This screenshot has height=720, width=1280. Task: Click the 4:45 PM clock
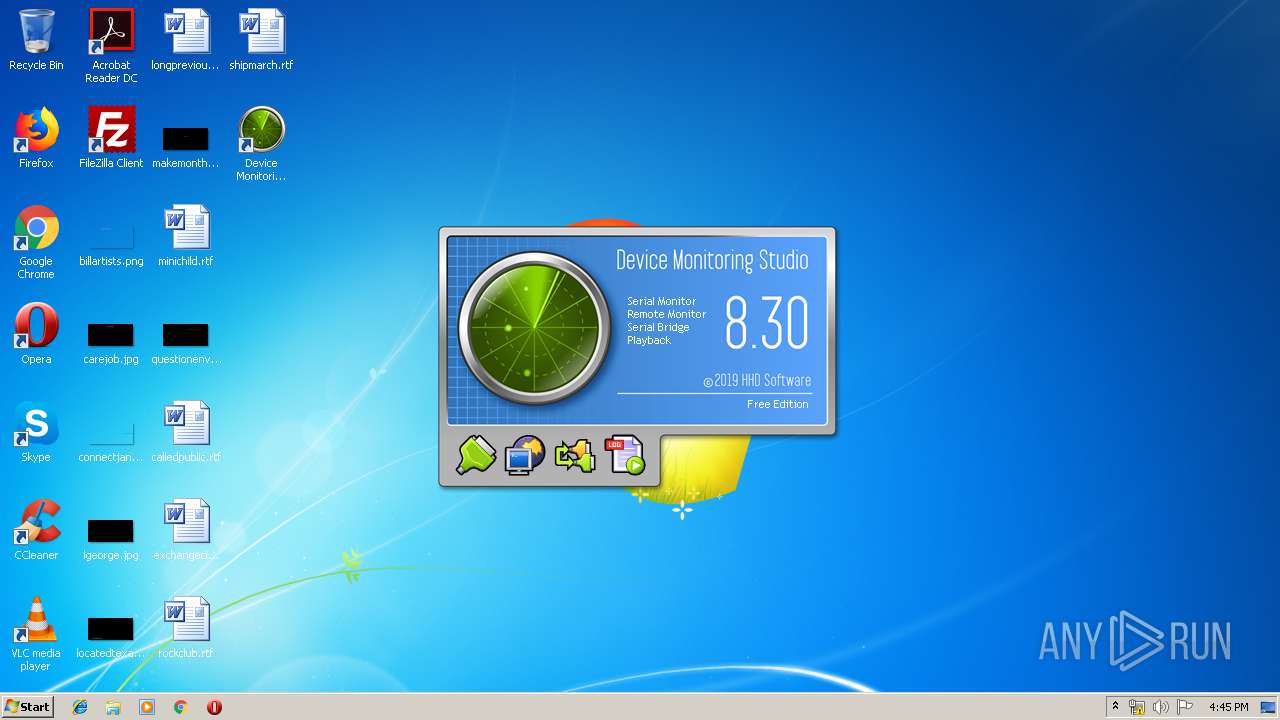point(1228,707)
